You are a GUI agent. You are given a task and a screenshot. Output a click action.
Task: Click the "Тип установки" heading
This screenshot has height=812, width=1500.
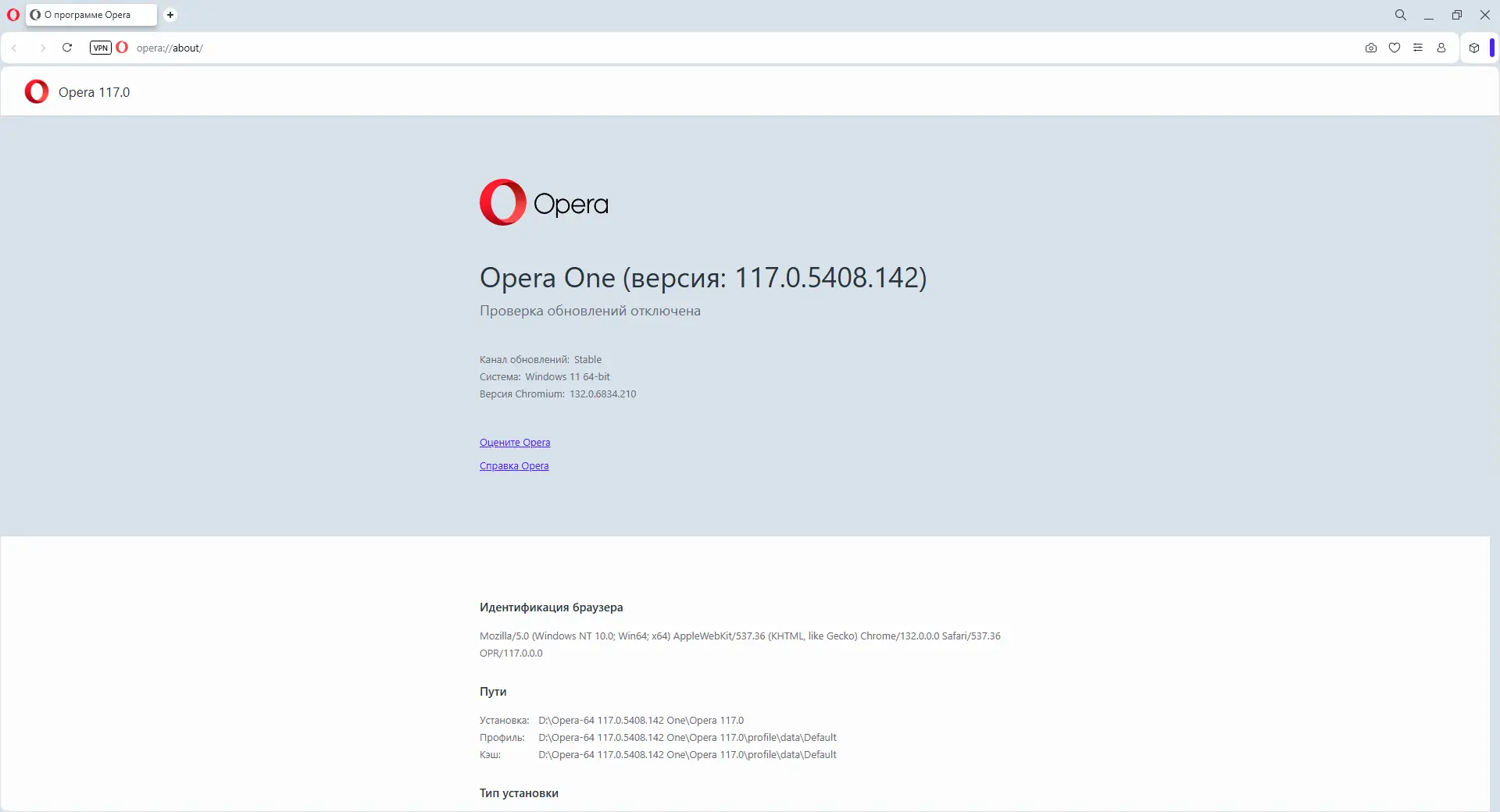[519, 793]
